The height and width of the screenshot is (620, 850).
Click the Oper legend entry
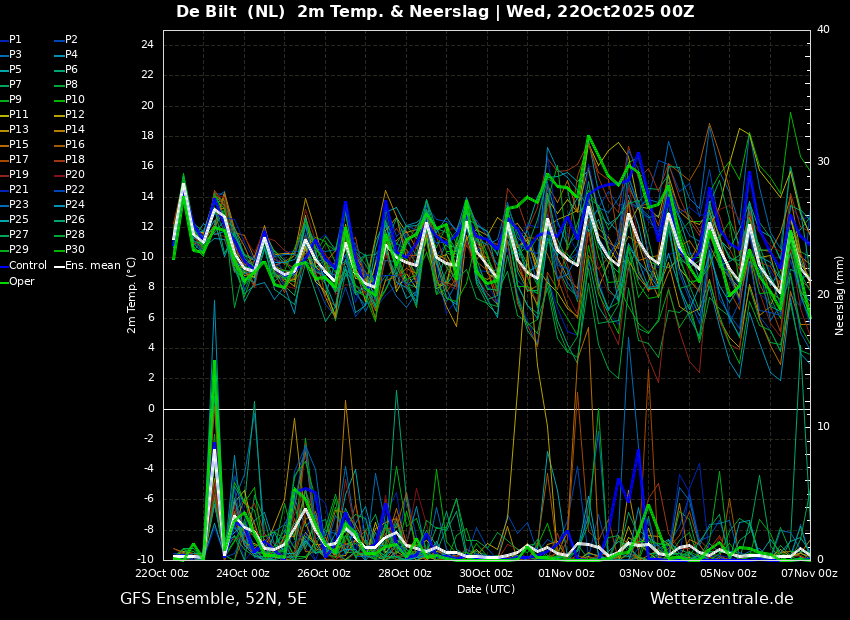[x=21, y=281]
